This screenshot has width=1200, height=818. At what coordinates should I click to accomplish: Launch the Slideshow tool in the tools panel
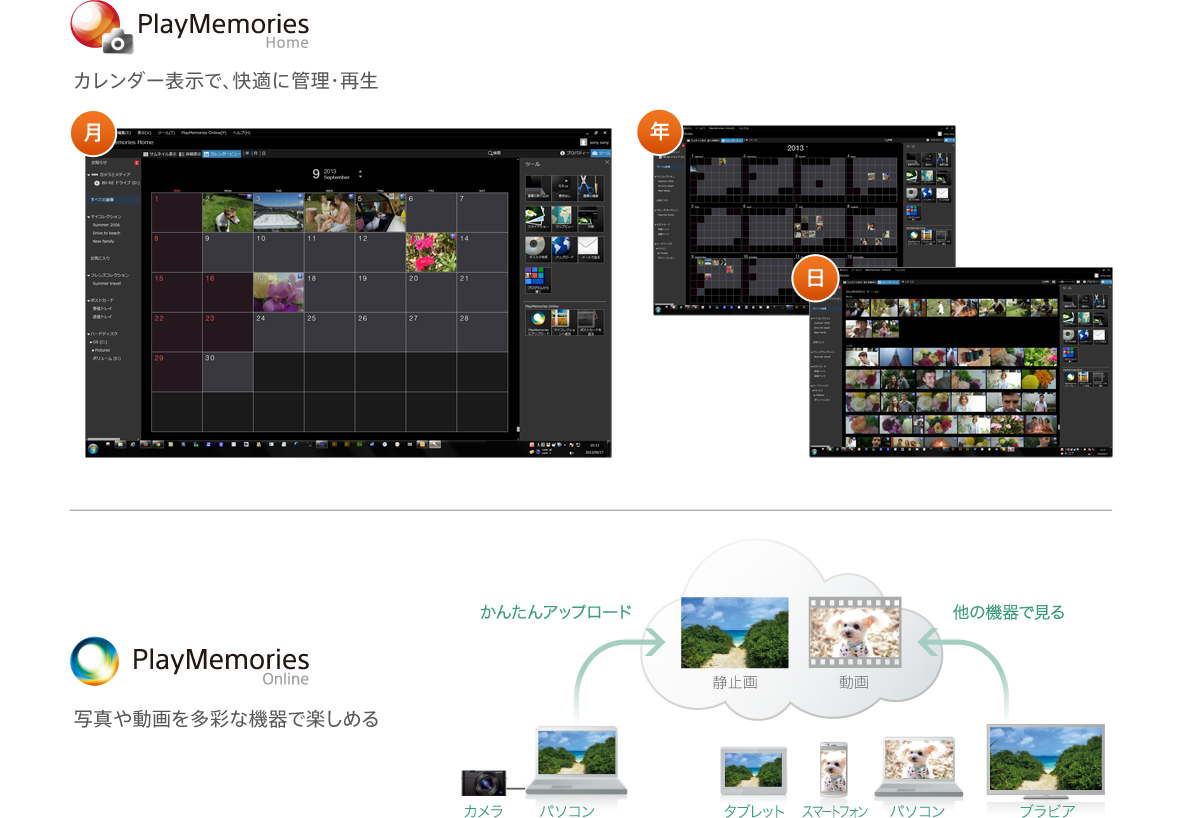pyautogui.click(x=537, y=217)
